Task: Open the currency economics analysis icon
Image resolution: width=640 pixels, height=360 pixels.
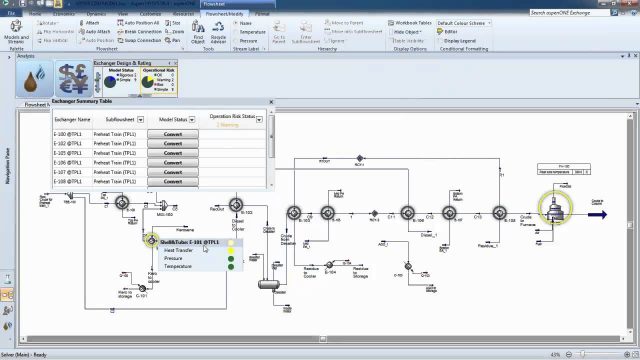Action: [x=73, y=79]
